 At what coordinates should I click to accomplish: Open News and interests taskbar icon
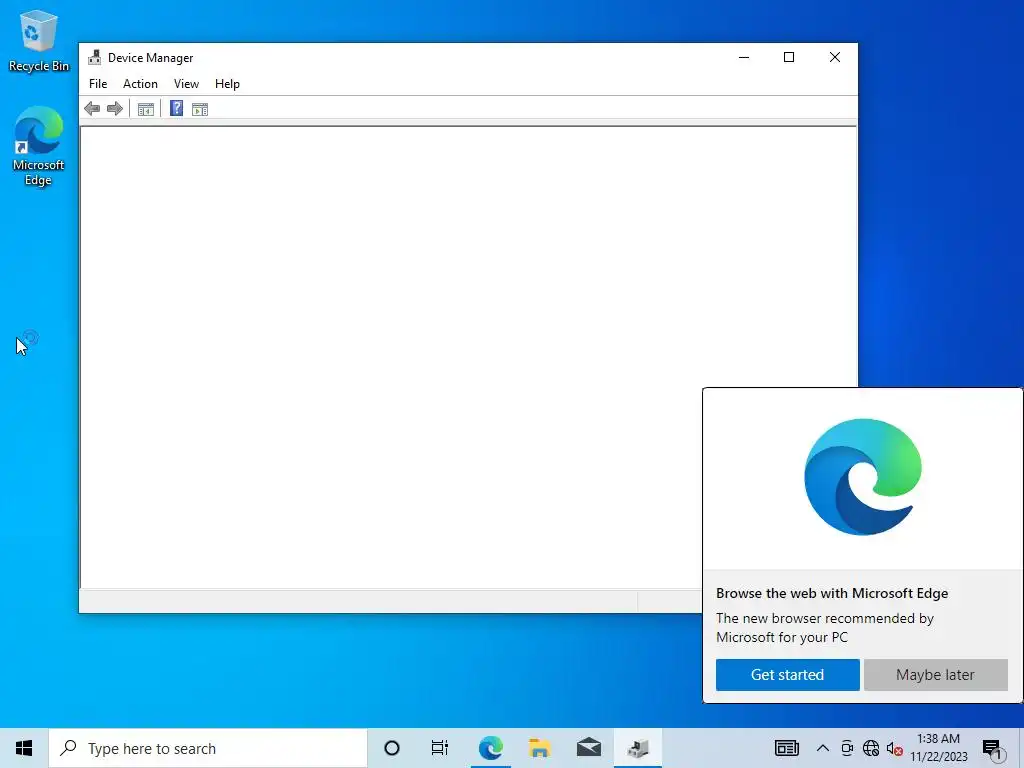[x=786, y=748]
